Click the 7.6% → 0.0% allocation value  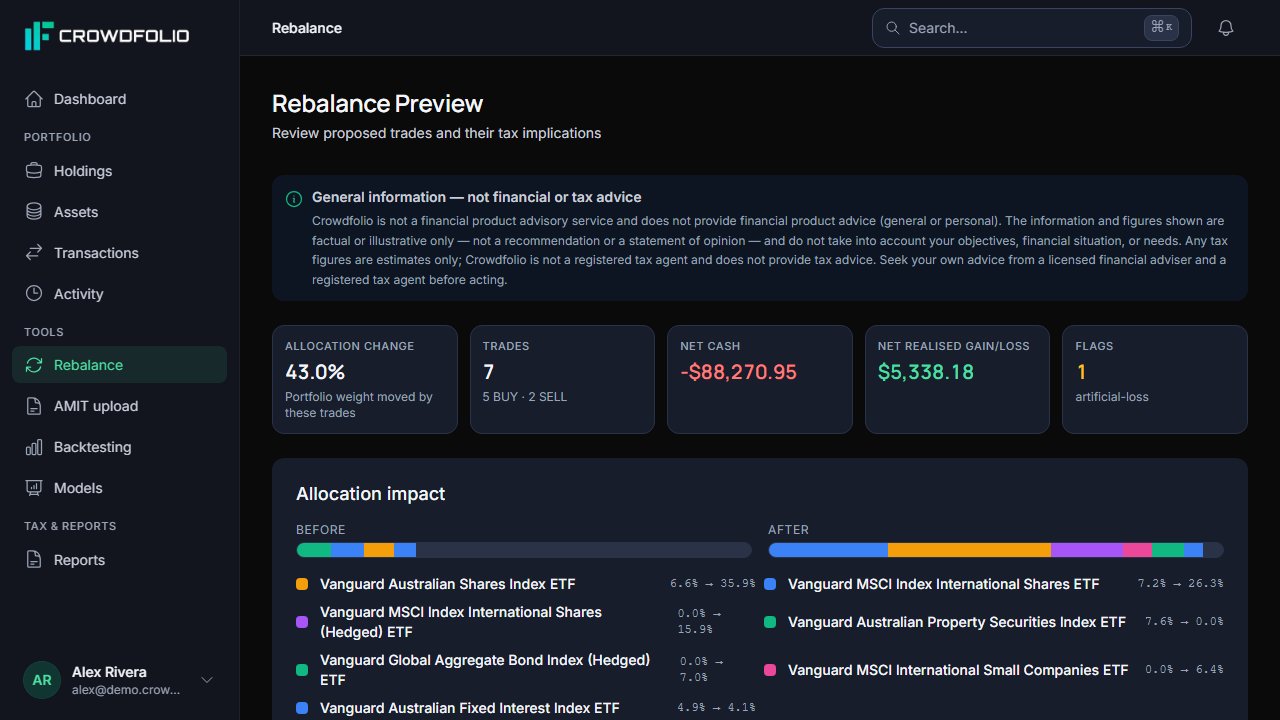pyautogui.click(x=1184, y=621)
